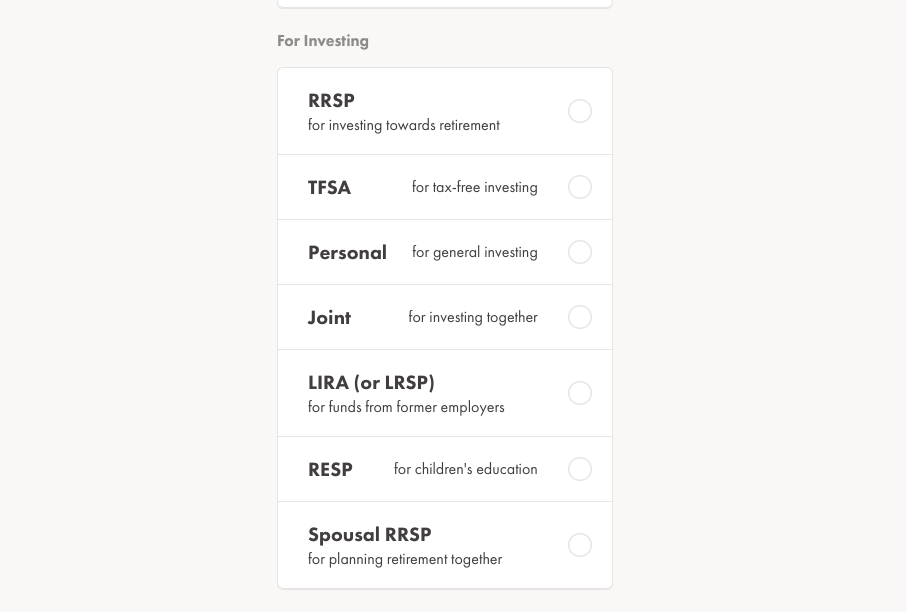Click 'for investing towards retirement' description

403,126
